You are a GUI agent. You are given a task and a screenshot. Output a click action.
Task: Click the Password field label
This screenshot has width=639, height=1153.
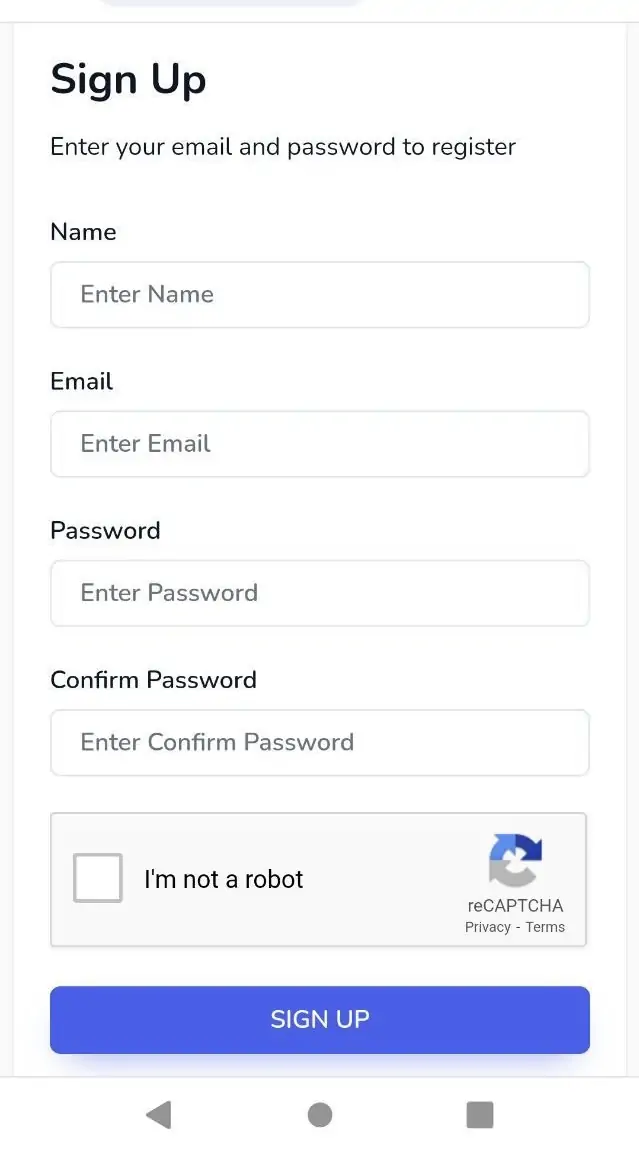click(x=105, y=530)
